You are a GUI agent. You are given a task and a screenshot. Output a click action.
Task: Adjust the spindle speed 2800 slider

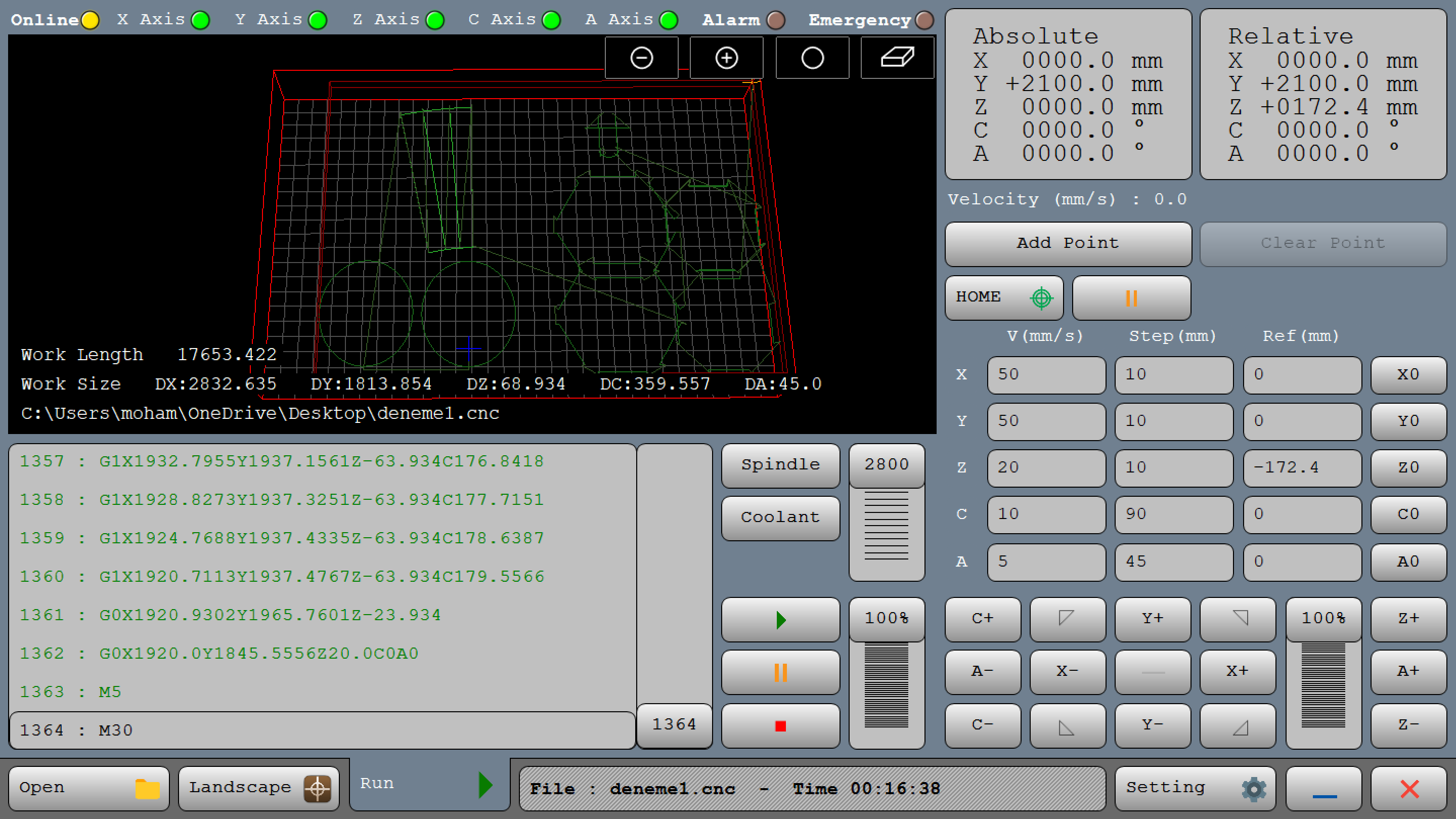pyautogui.click(x=886, y=464)
